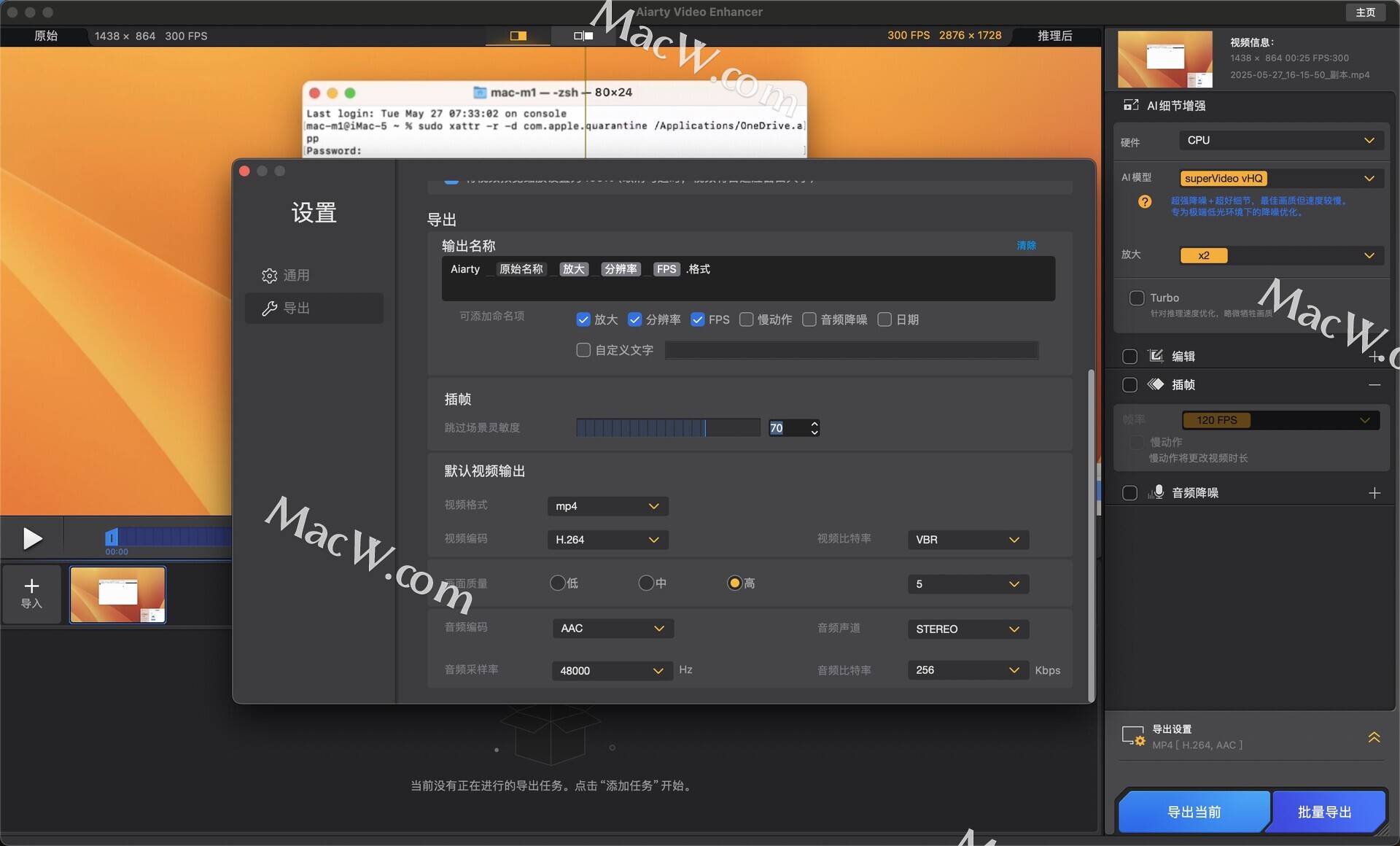Click the custom text input field
Image resolution: width=1400 pixels, height=846 pixels.
[852, 350]
